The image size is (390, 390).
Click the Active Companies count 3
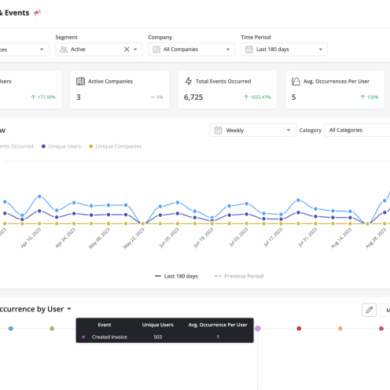click(x=78, y=97)
